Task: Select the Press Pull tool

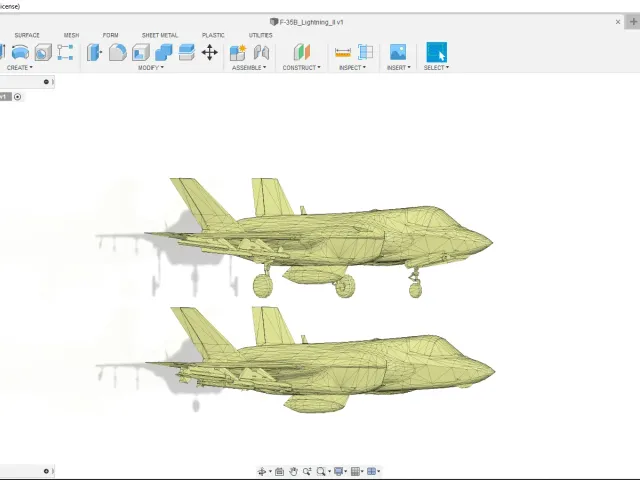Action: [94, 52]
